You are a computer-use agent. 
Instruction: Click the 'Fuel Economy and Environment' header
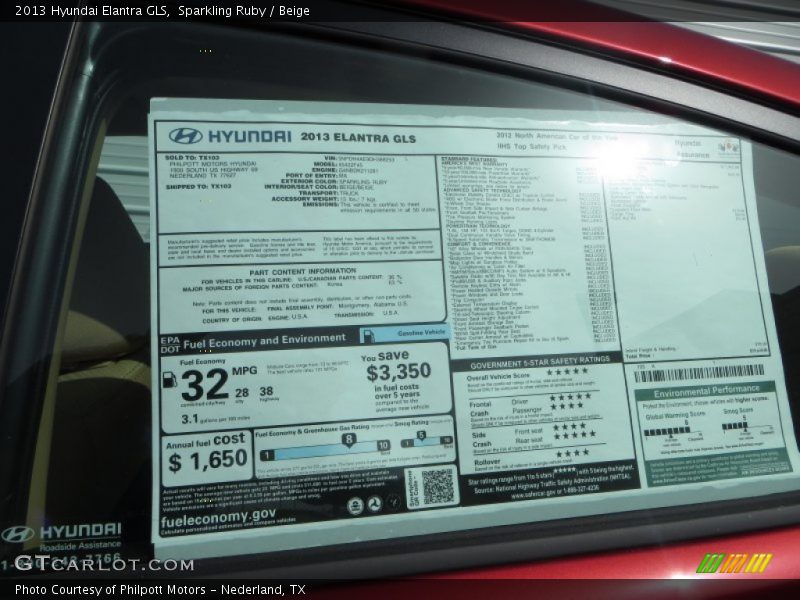point(264,341)
